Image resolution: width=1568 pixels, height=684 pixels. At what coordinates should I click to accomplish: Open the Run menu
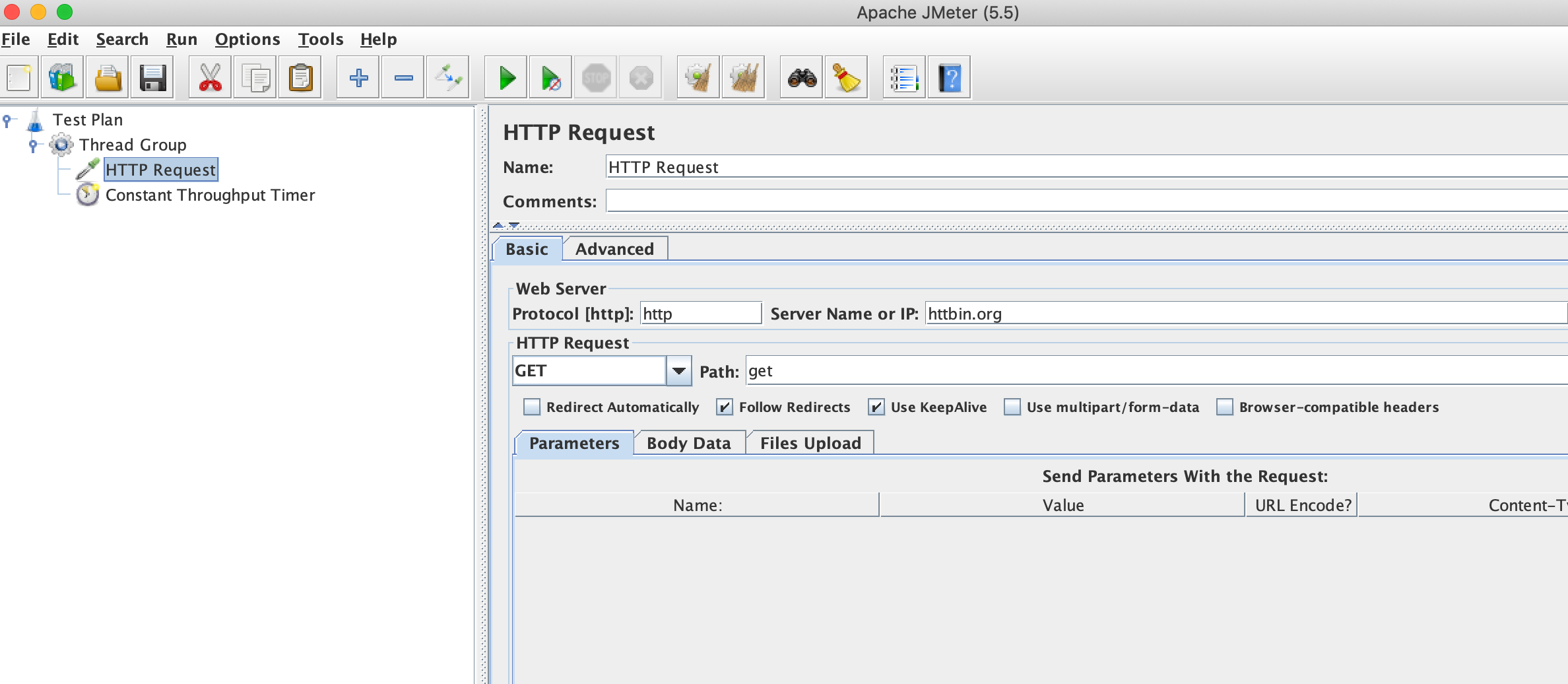181,40
